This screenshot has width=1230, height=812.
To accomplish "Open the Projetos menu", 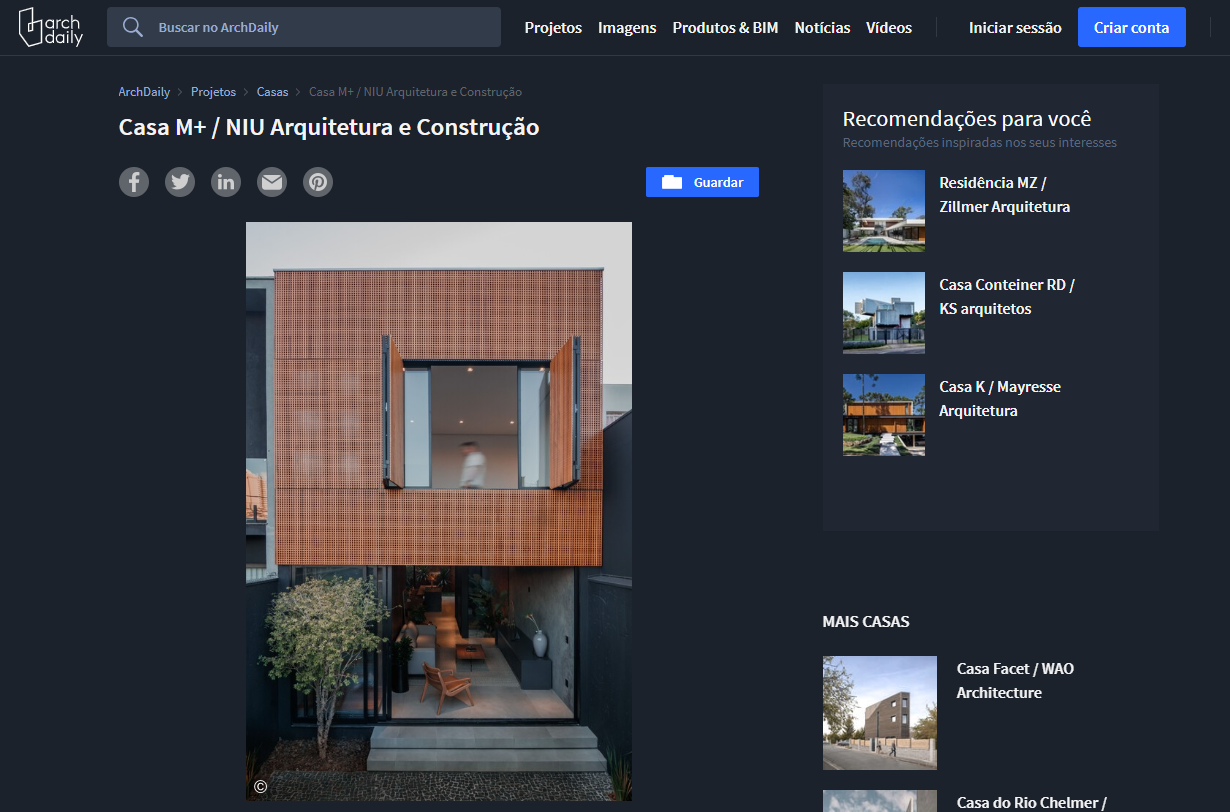I will [x=553, y=28].
